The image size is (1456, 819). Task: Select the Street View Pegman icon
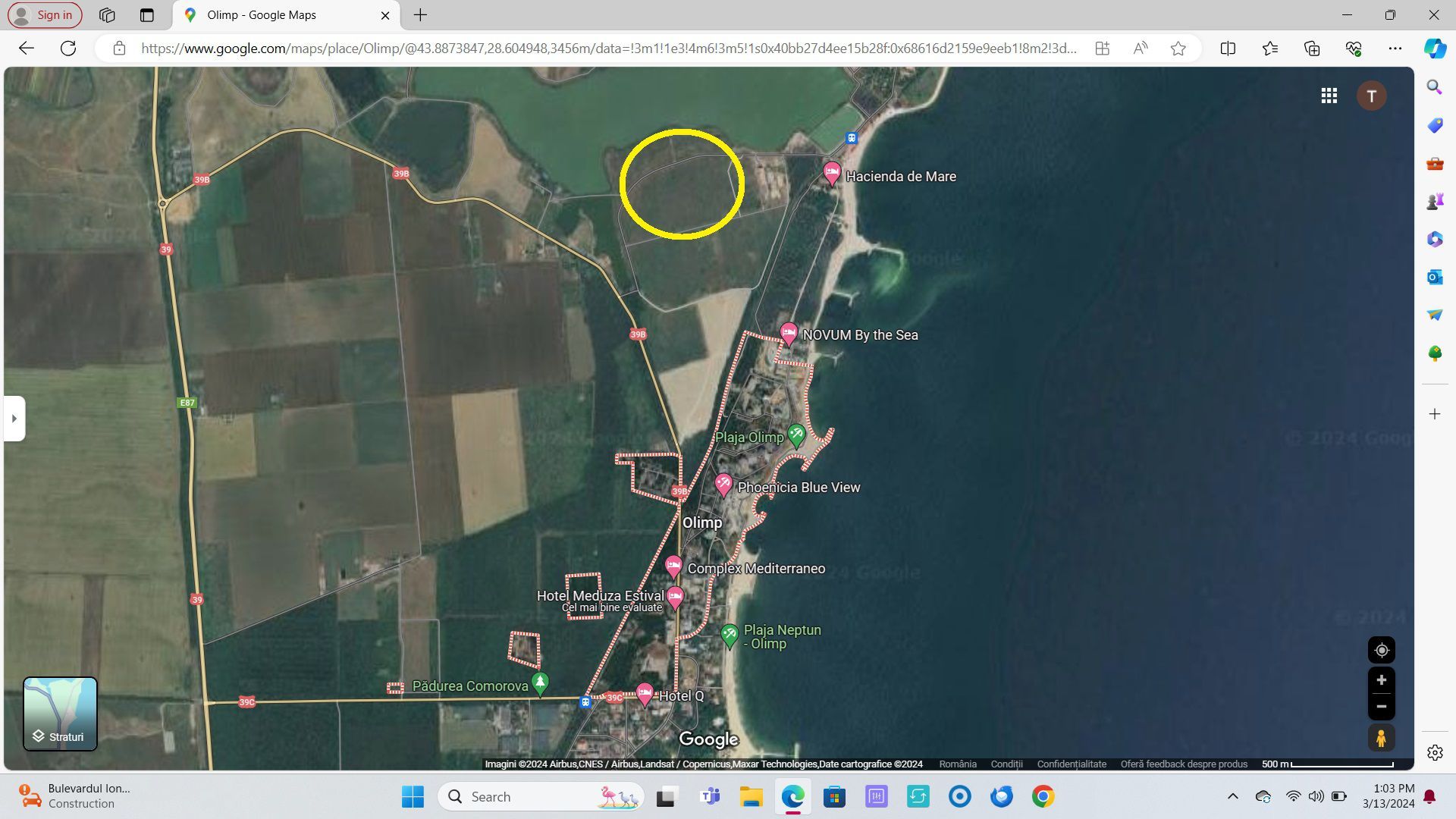click(x=1381, y=736)
